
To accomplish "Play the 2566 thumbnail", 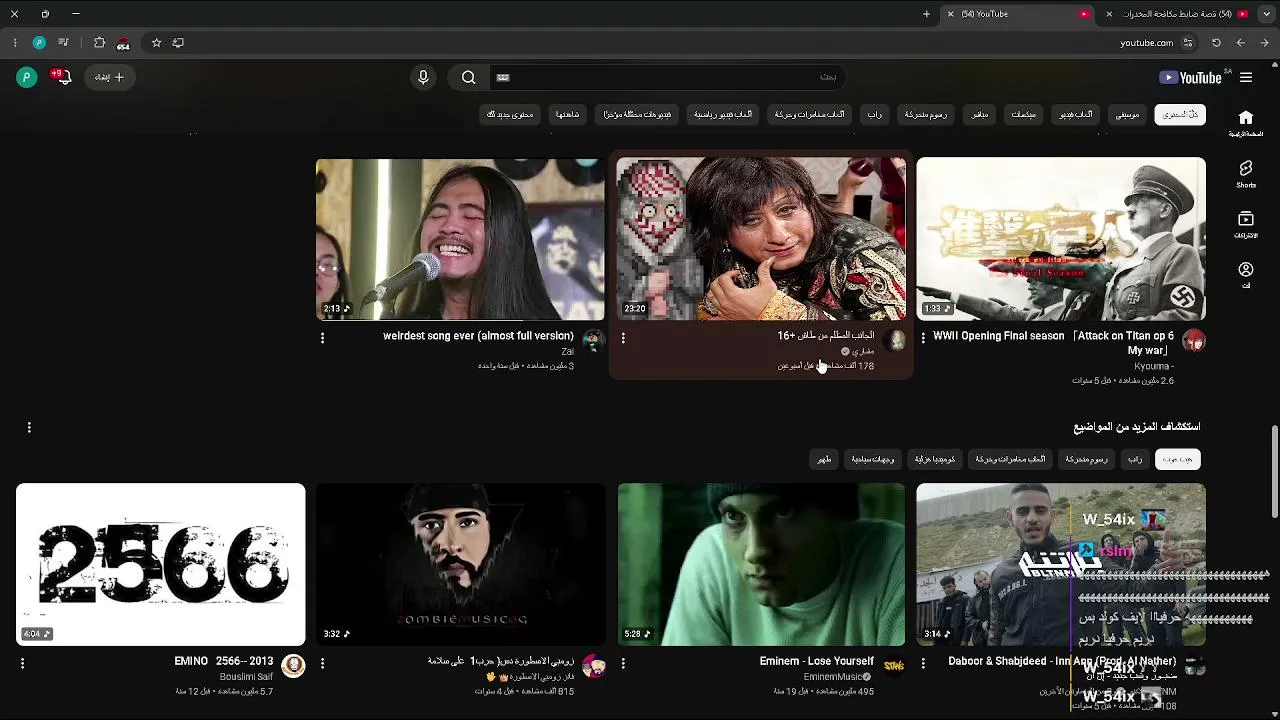I will pos(160,565).
